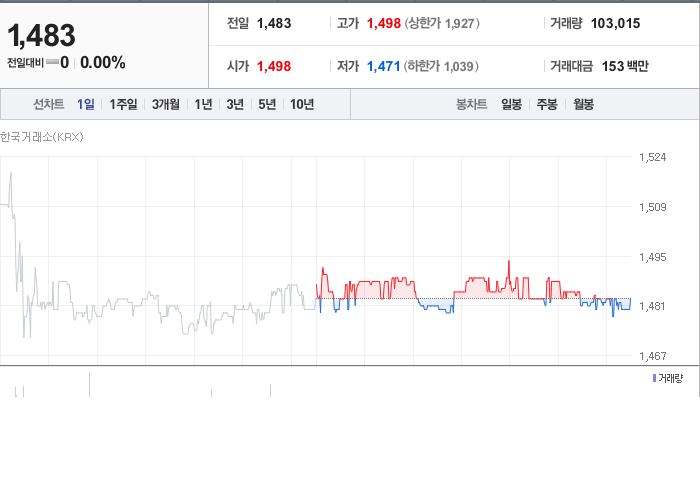Click the 시가 value 1,498
Viewport: 700px width, 490px height.
pyautogui.click(x=274, y=66)
